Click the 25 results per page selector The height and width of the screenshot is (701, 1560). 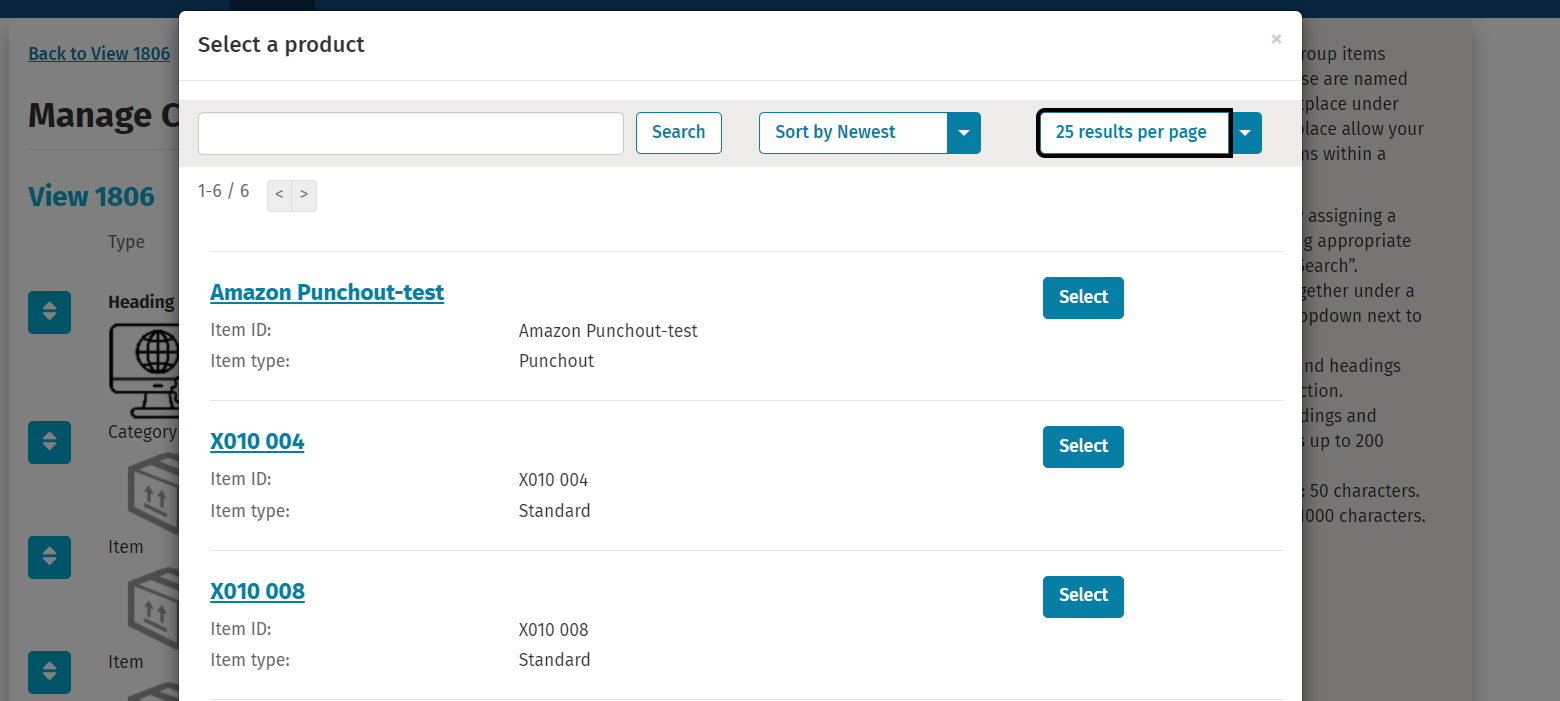(1133, 133)
